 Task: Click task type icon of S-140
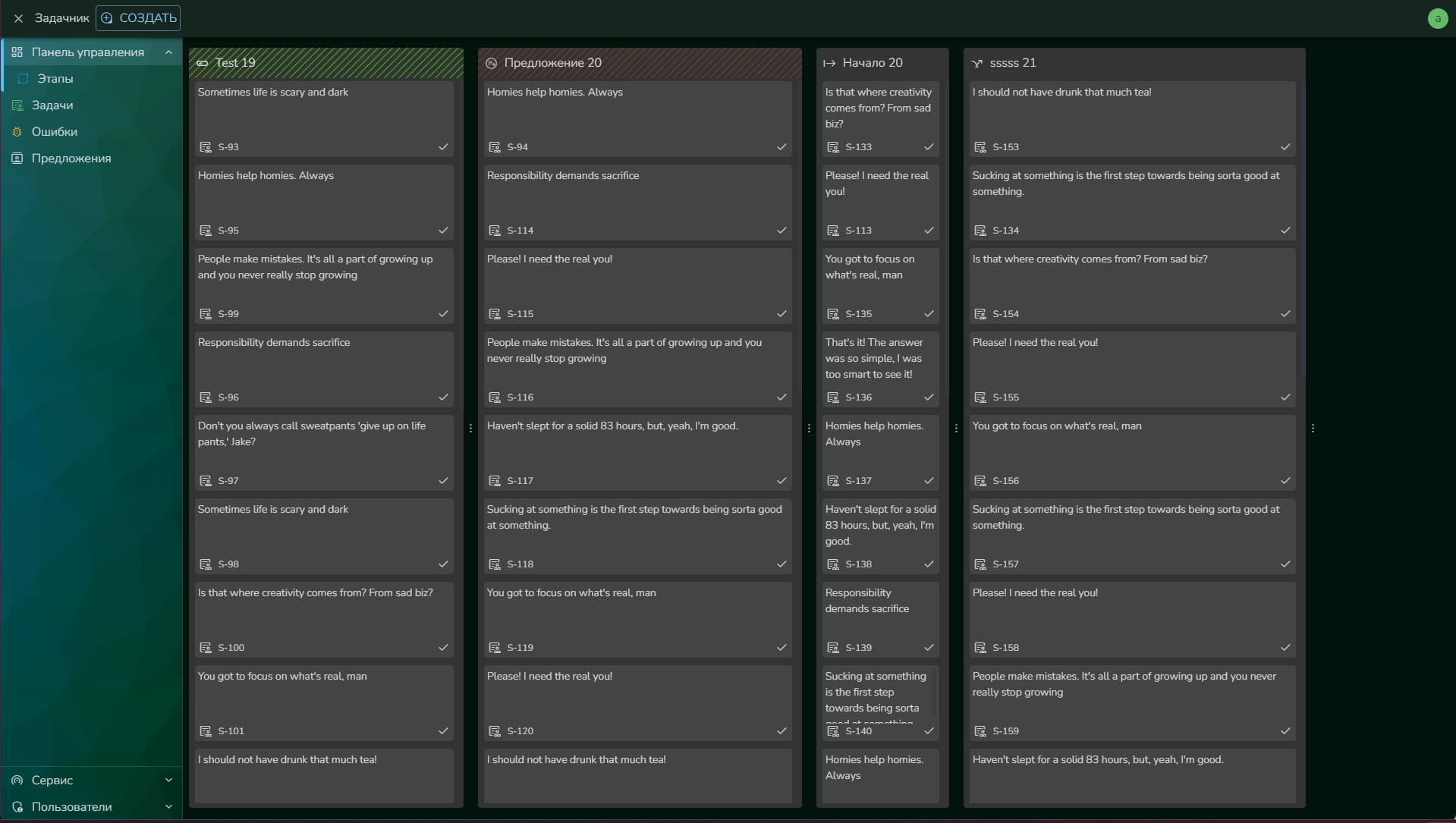click(832, 731)
